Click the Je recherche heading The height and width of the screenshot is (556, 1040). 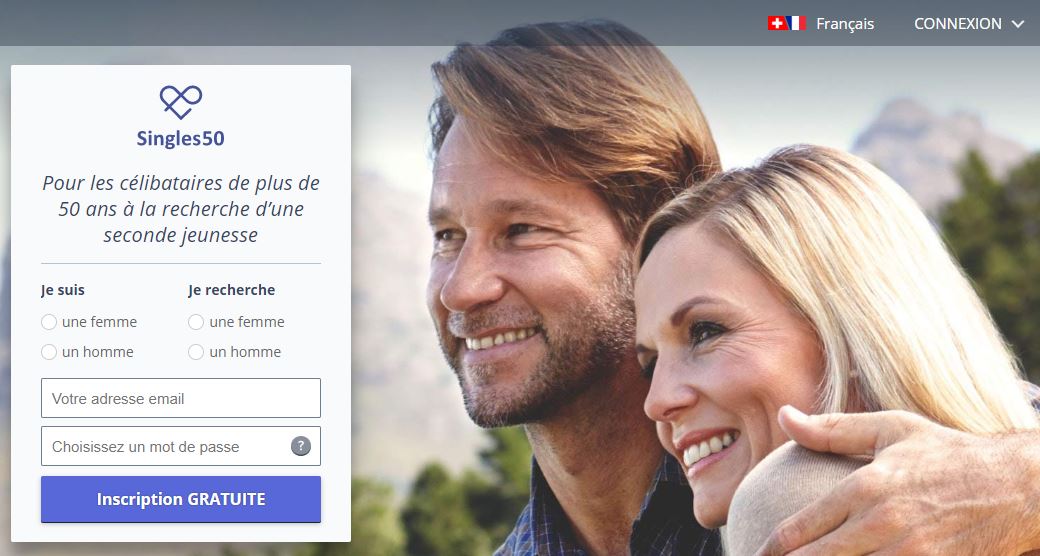(x=231, y=290)
